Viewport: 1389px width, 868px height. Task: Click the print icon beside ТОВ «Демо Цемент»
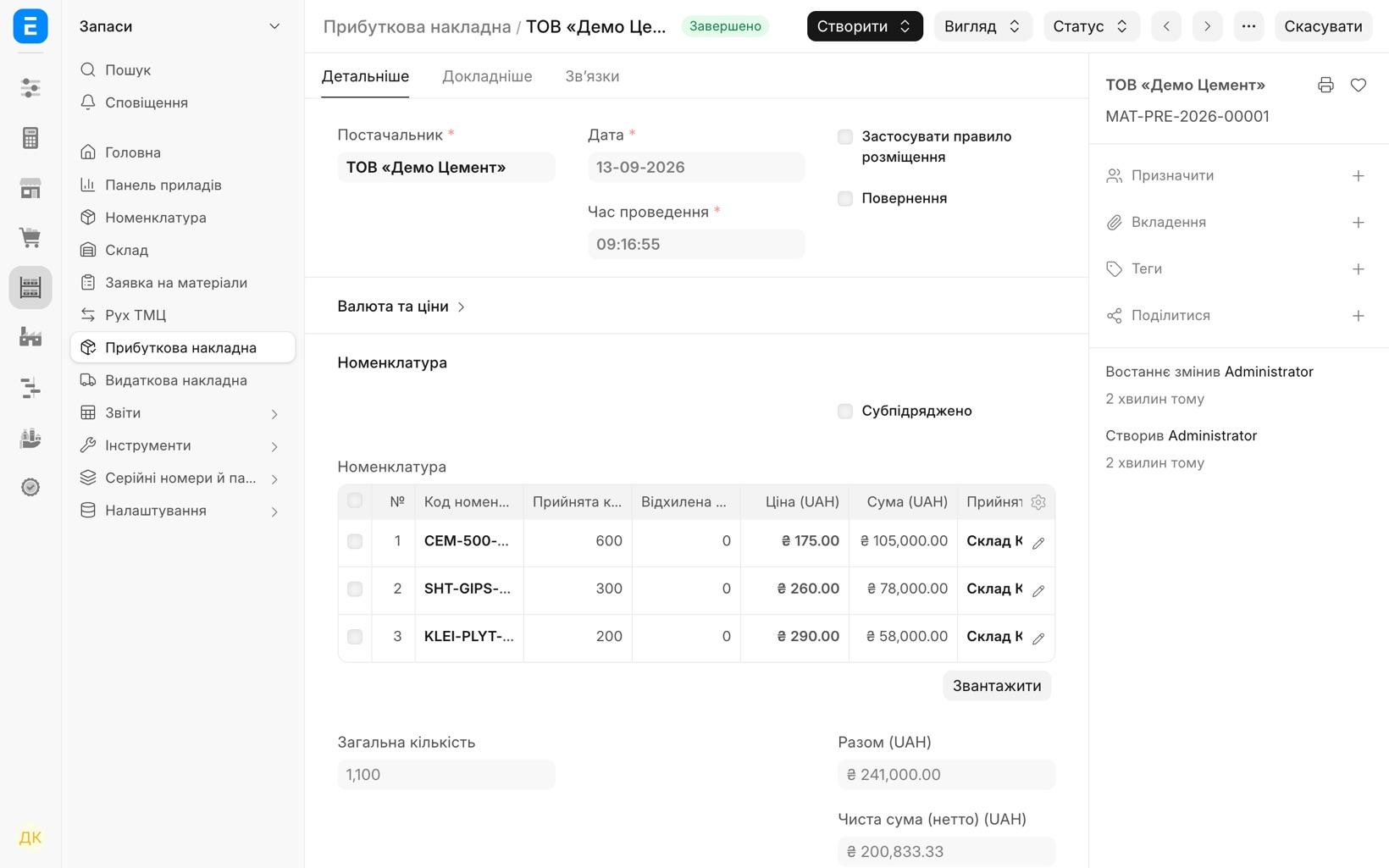coord(1325,85)
